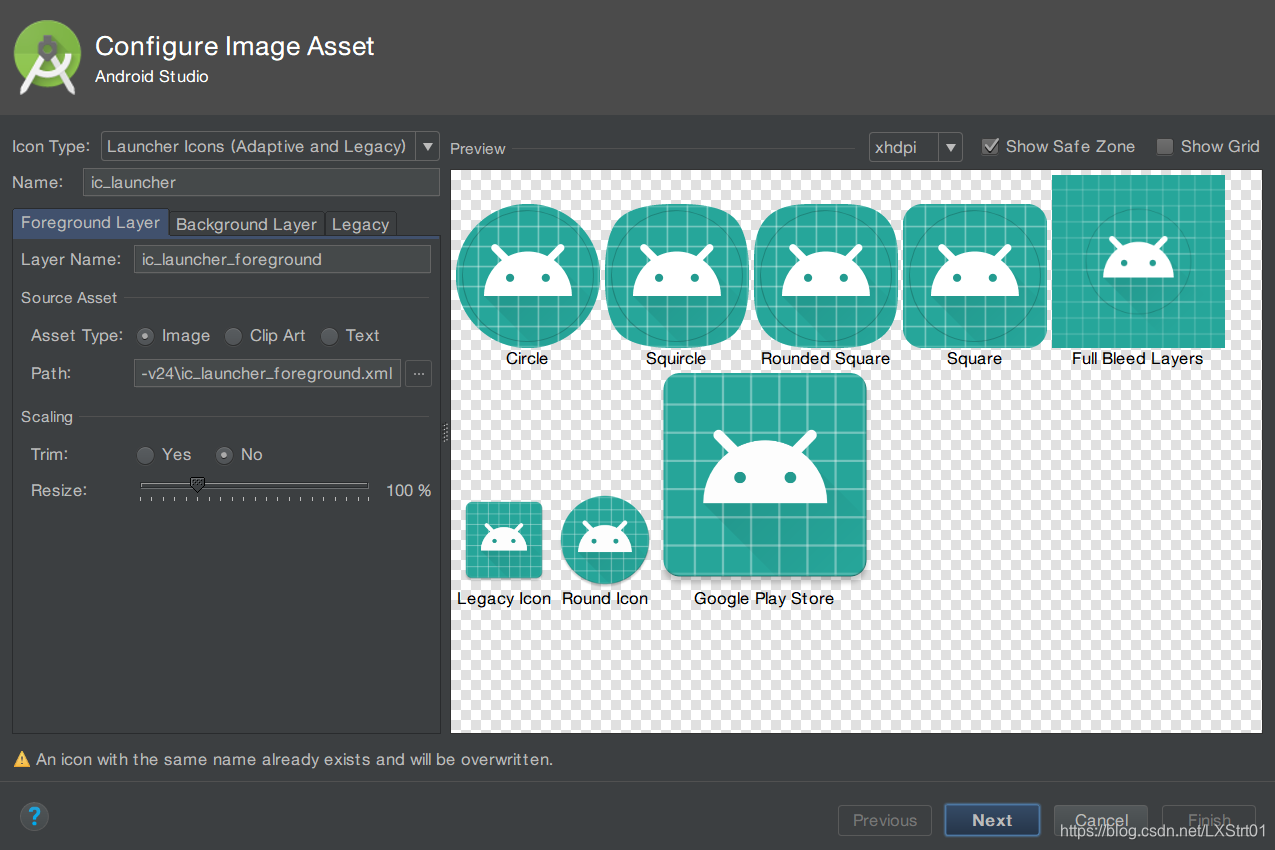Adjust the Resize slider
This screenshot has width=1275, height=850.
(197, 485)
